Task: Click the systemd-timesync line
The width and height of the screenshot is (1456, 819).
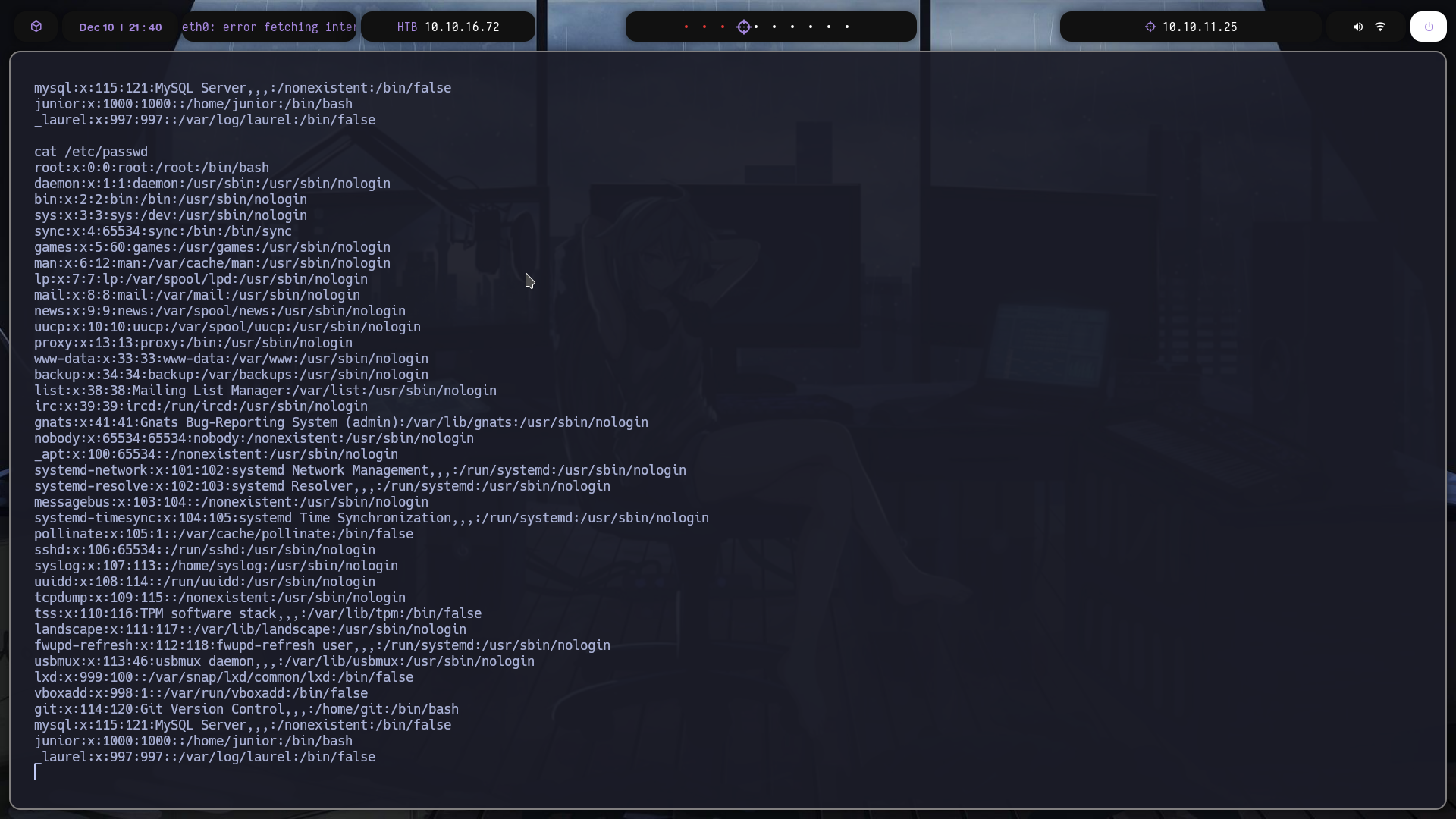Action: coord(372,518)
